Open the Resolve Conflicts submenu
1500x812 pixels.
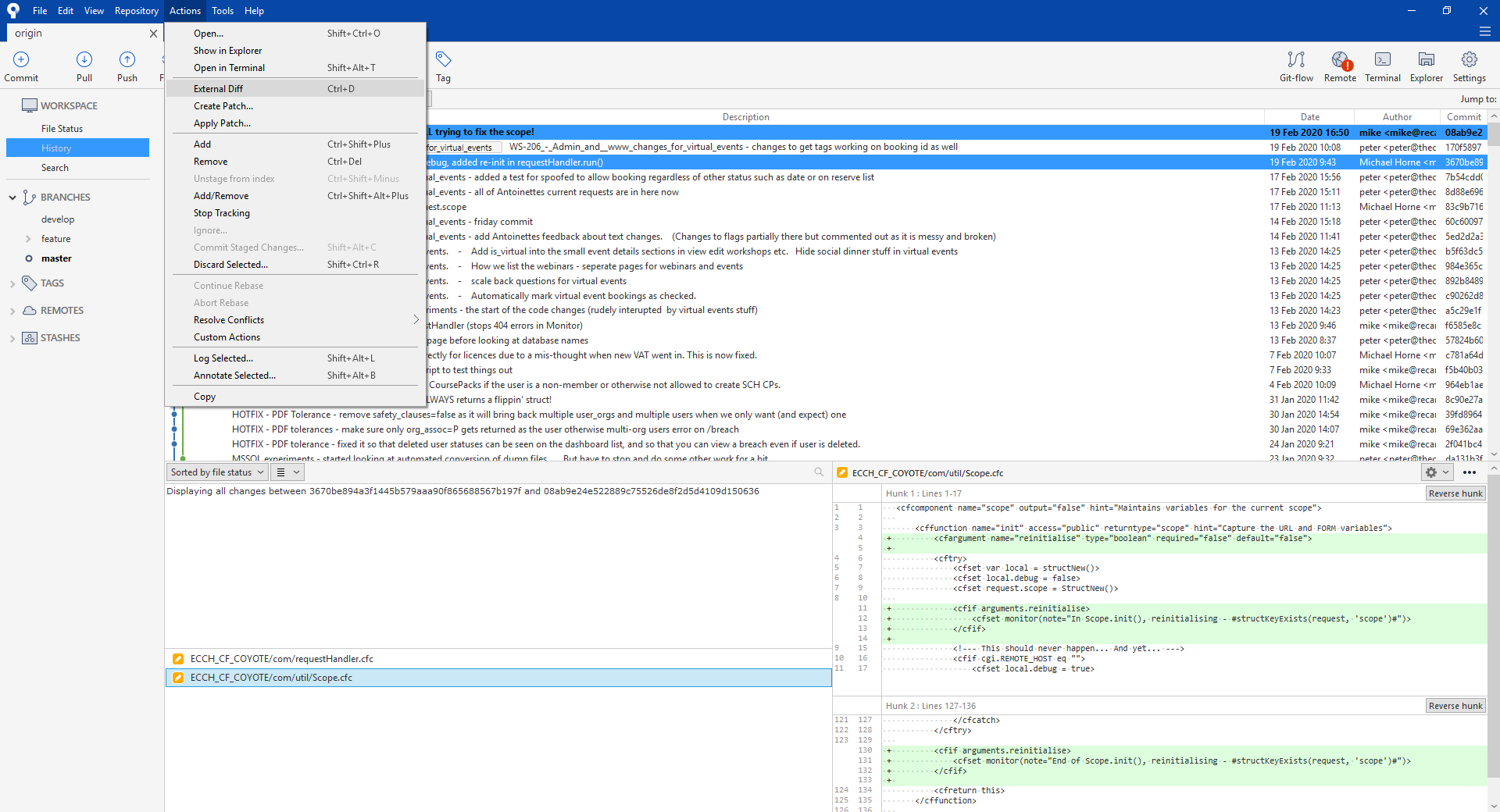pos(295,320)
